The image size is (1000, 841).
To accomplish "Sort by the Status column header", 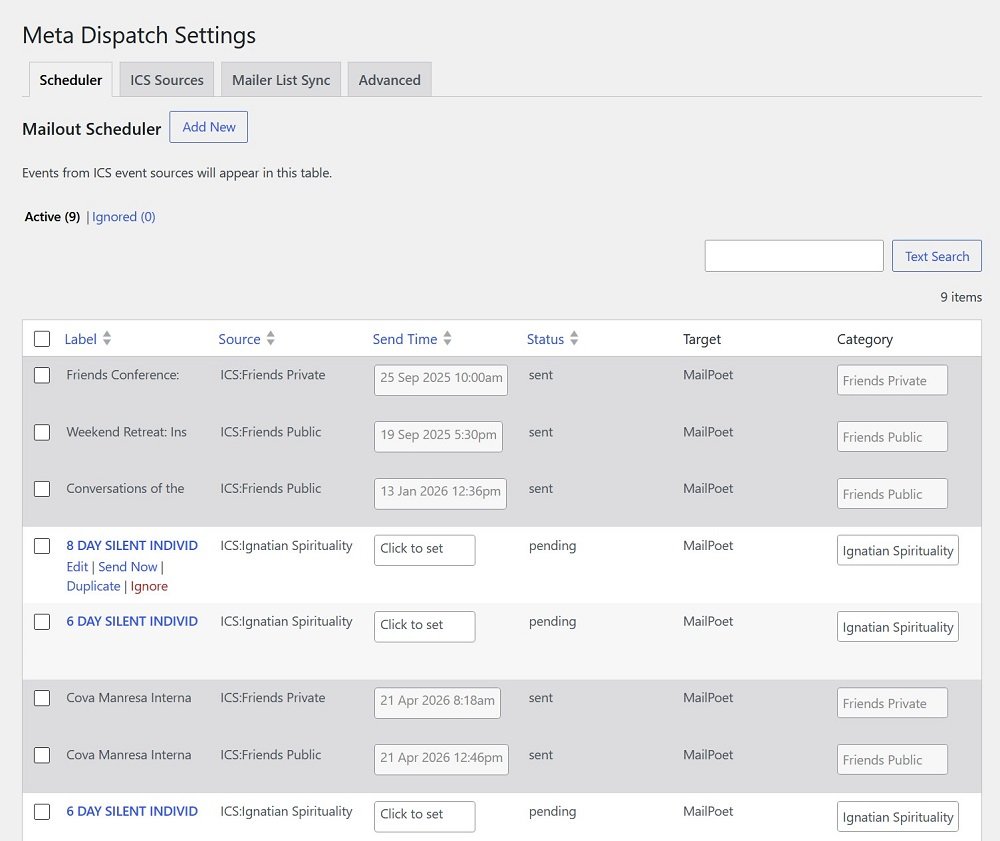I will [545, 339].
